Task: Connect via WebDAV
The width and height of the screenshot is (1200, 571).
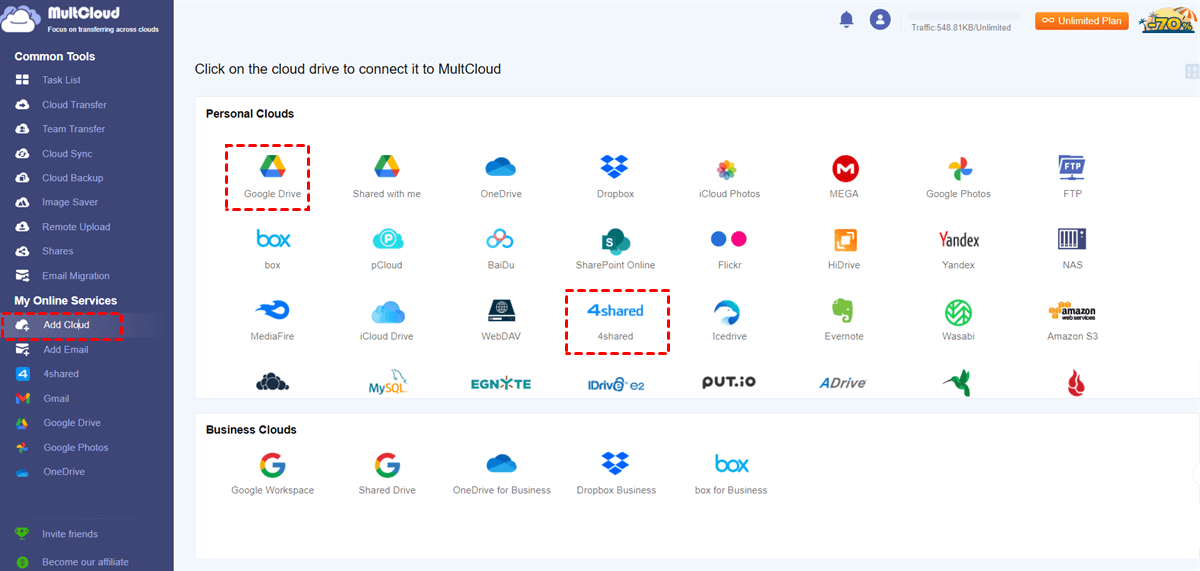Action: [501, 320]
